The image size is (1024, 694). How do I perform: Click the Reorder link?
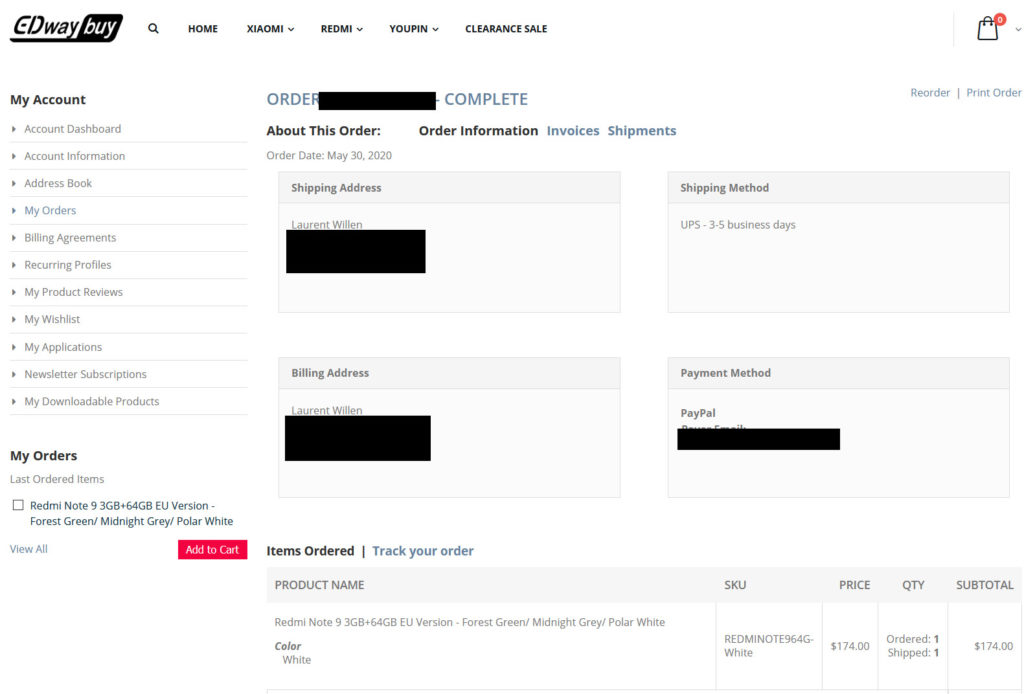930,92
